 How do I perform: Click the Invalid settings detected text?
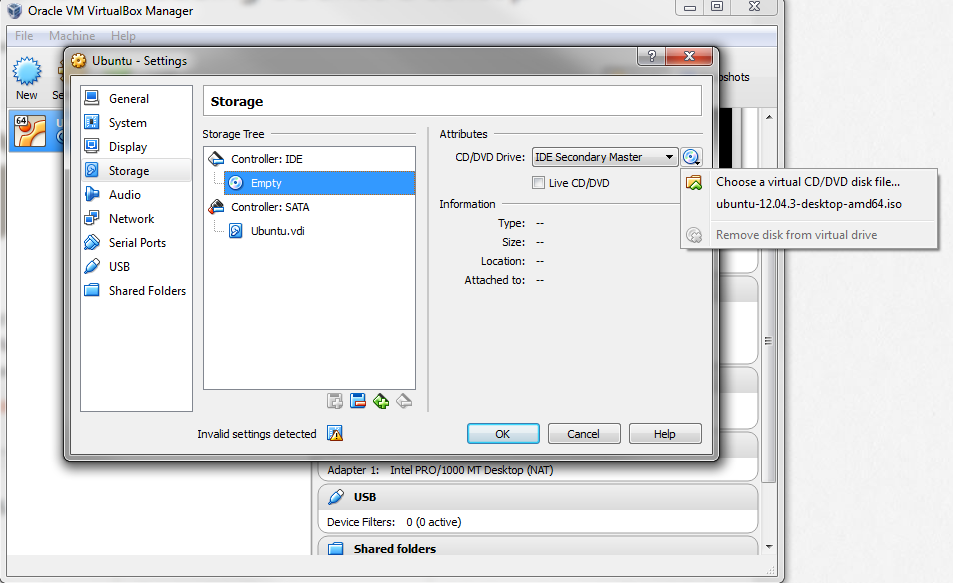(x=256, y=434)
